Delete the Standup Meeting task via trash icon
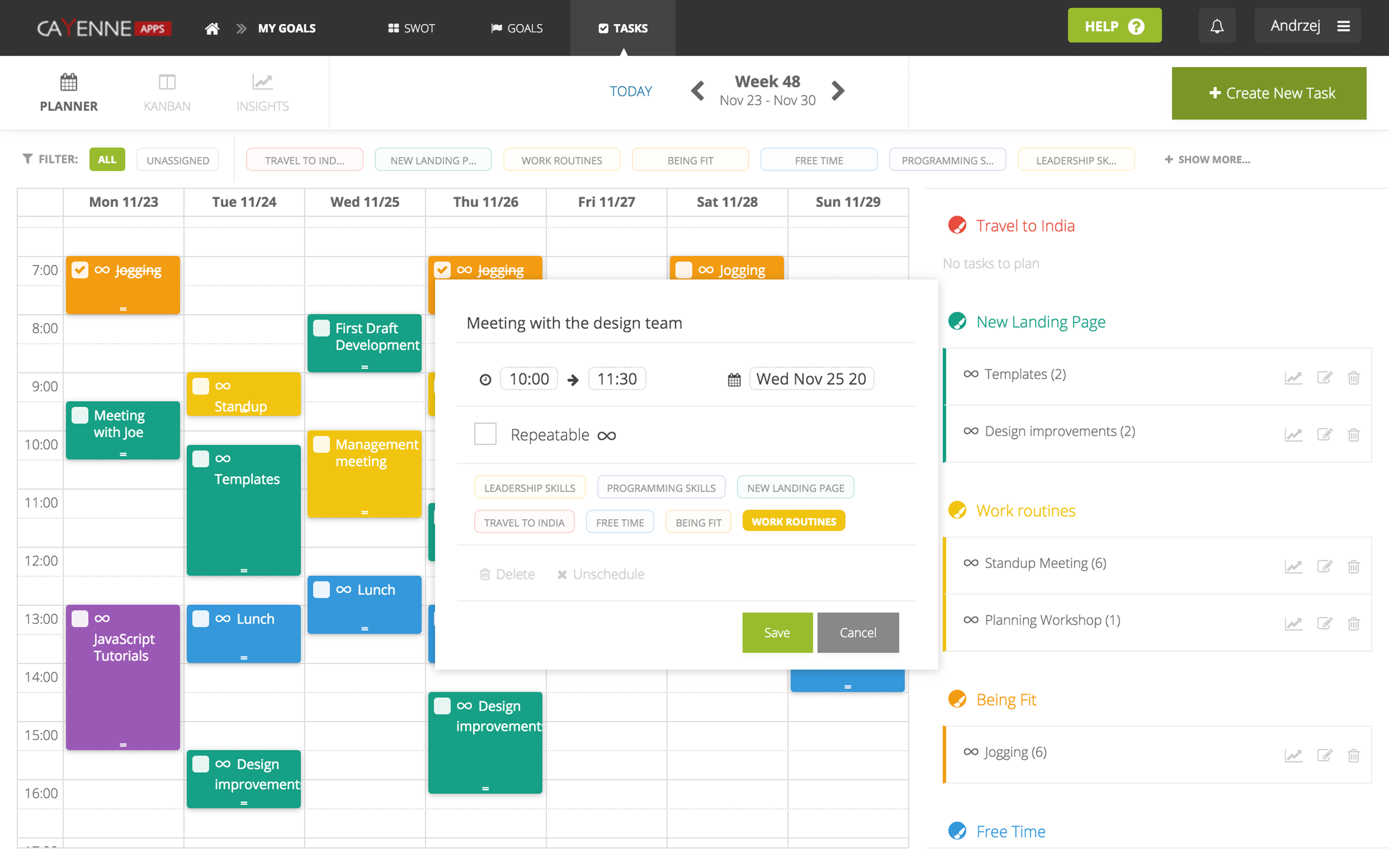1389x868 pixels. point(1353,566)
